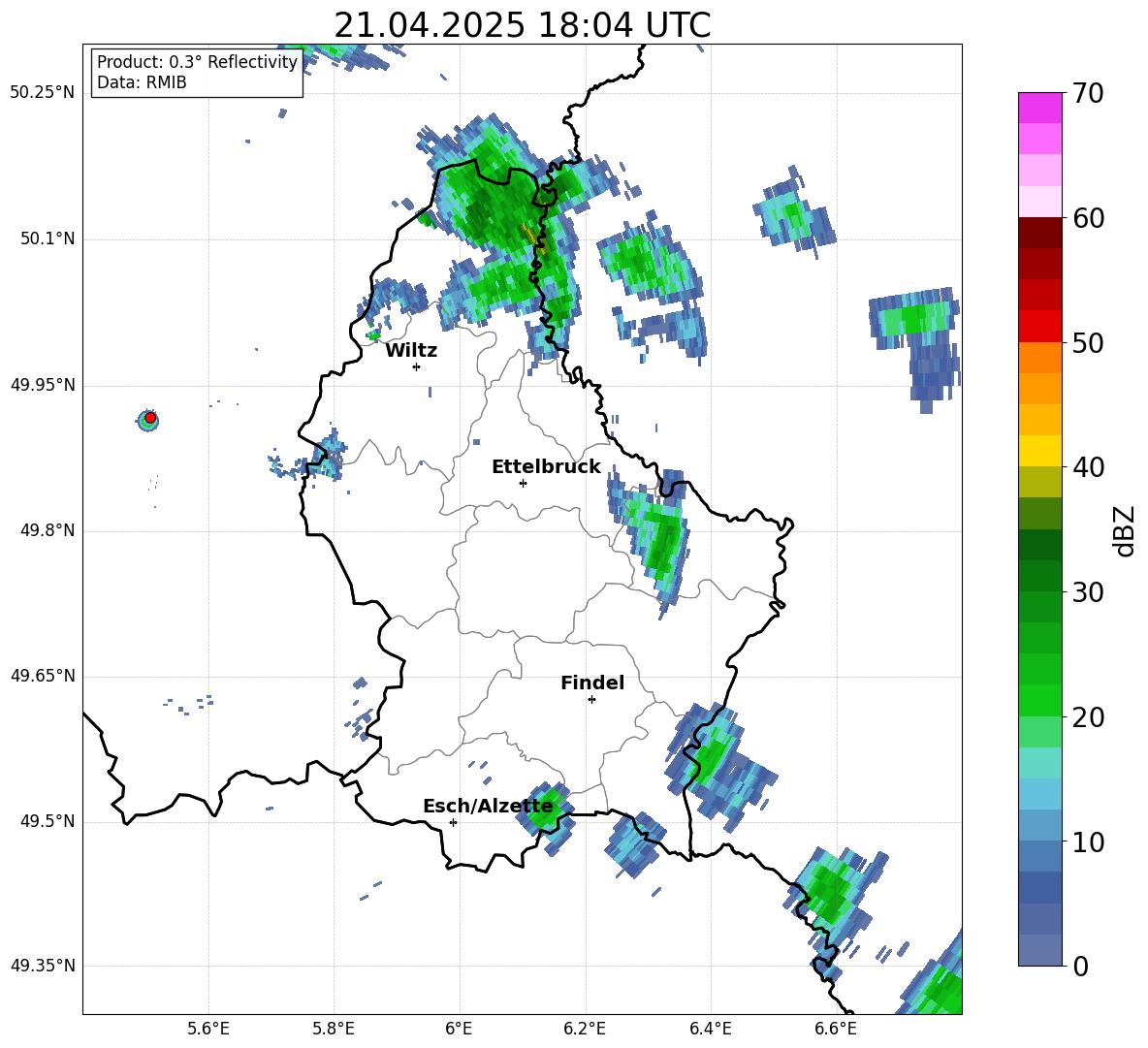Click the 6.4°E longitude label
This screenshot has height=1048, width=1148.
point(710,1029)
